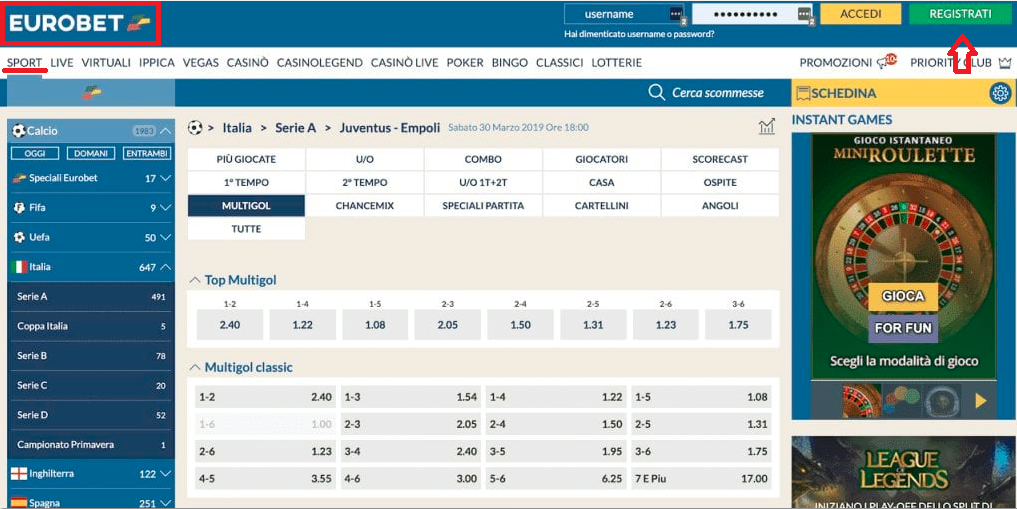Click the England flag icon in the sidebar

coord(19,474)
